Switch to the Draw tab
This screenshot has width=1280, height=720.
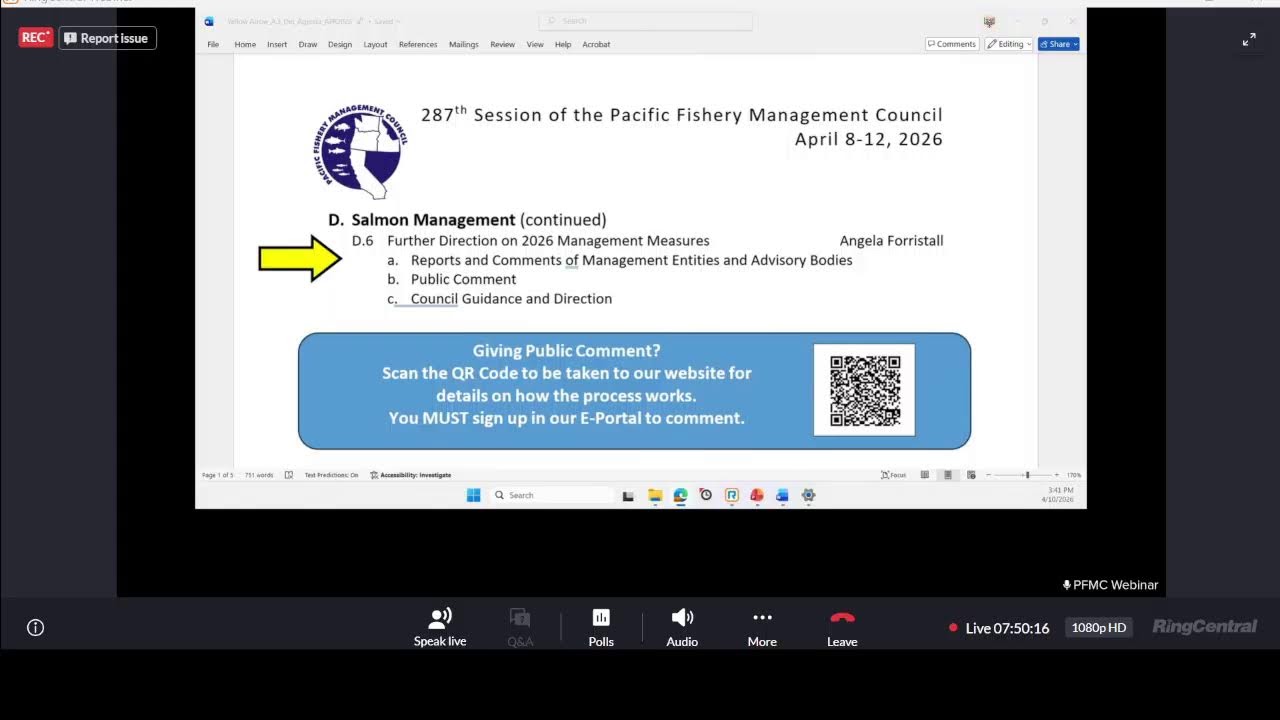pyautogui.click(x=308, y=45)
